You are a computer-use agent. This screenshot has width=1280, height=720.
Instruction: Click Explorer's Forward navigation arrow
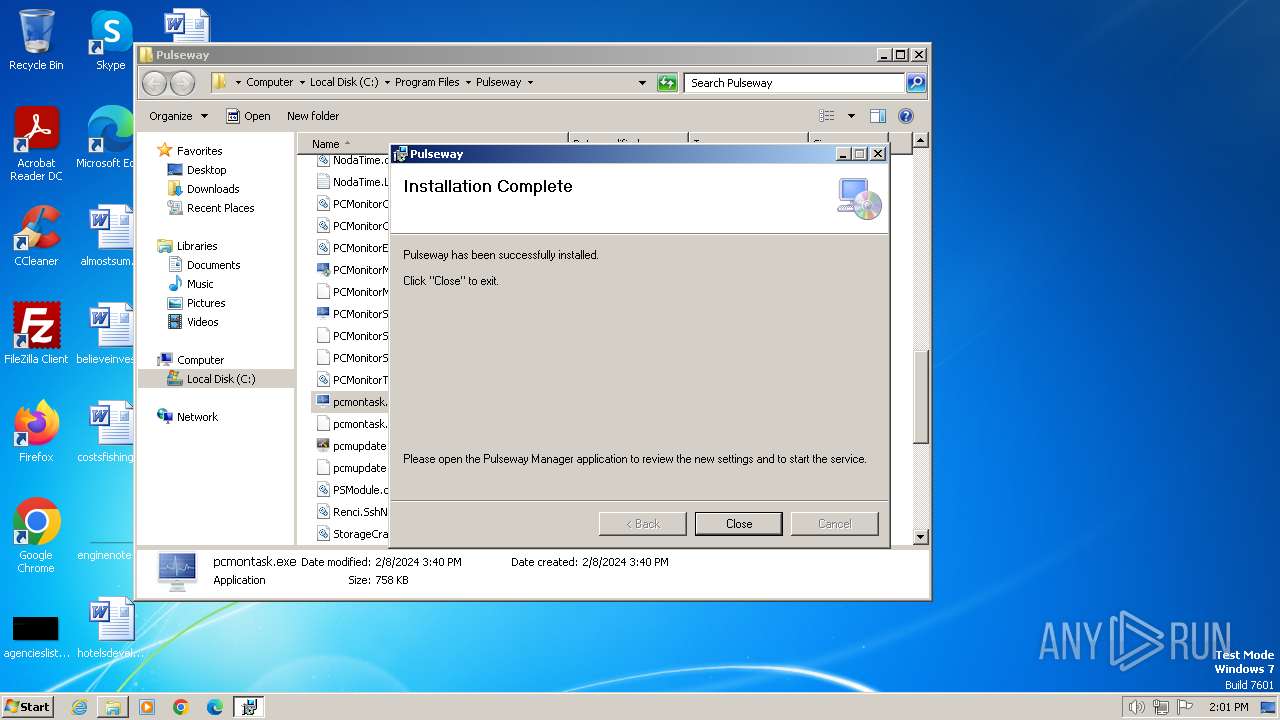182,83
